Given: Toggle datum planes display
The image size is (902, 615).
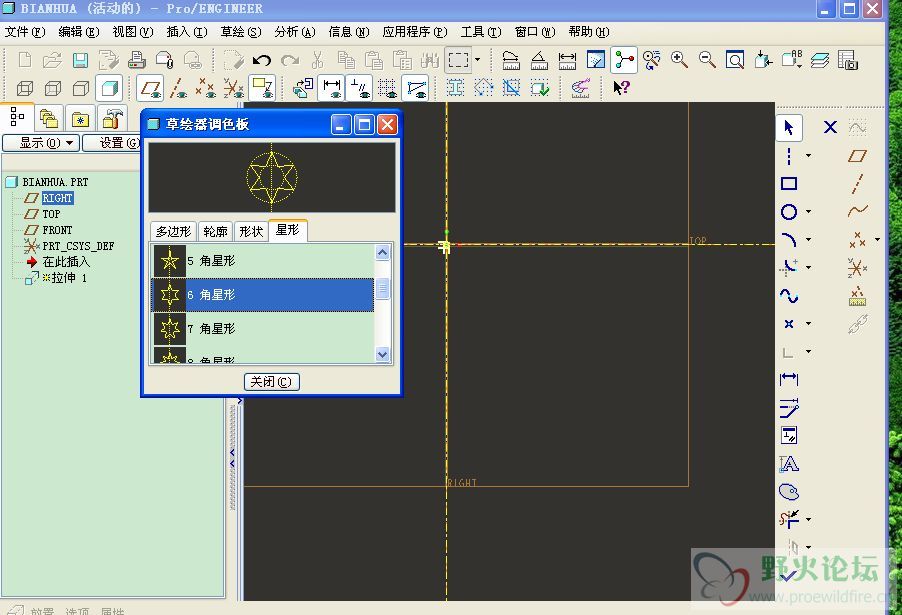Looking at the screenshot, I should click(x=150, y=88).
